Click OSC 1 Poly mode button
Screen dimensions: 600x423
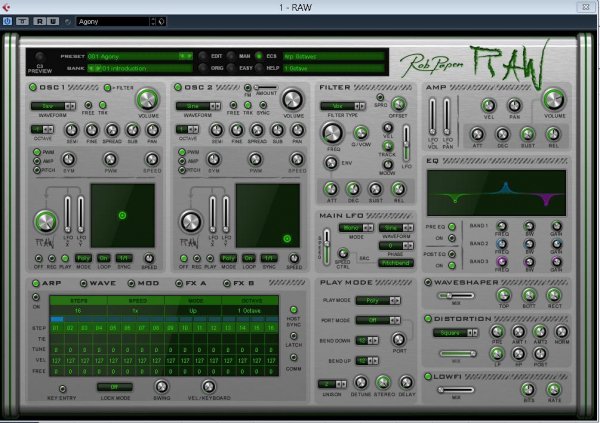click(83, 258)
